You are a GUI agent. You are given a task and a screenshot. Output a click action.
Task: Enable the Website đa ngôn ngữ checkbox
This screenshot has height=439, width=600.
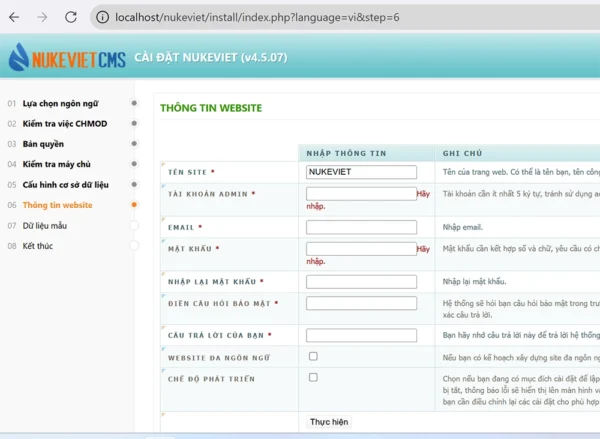(x=313, y=355)
